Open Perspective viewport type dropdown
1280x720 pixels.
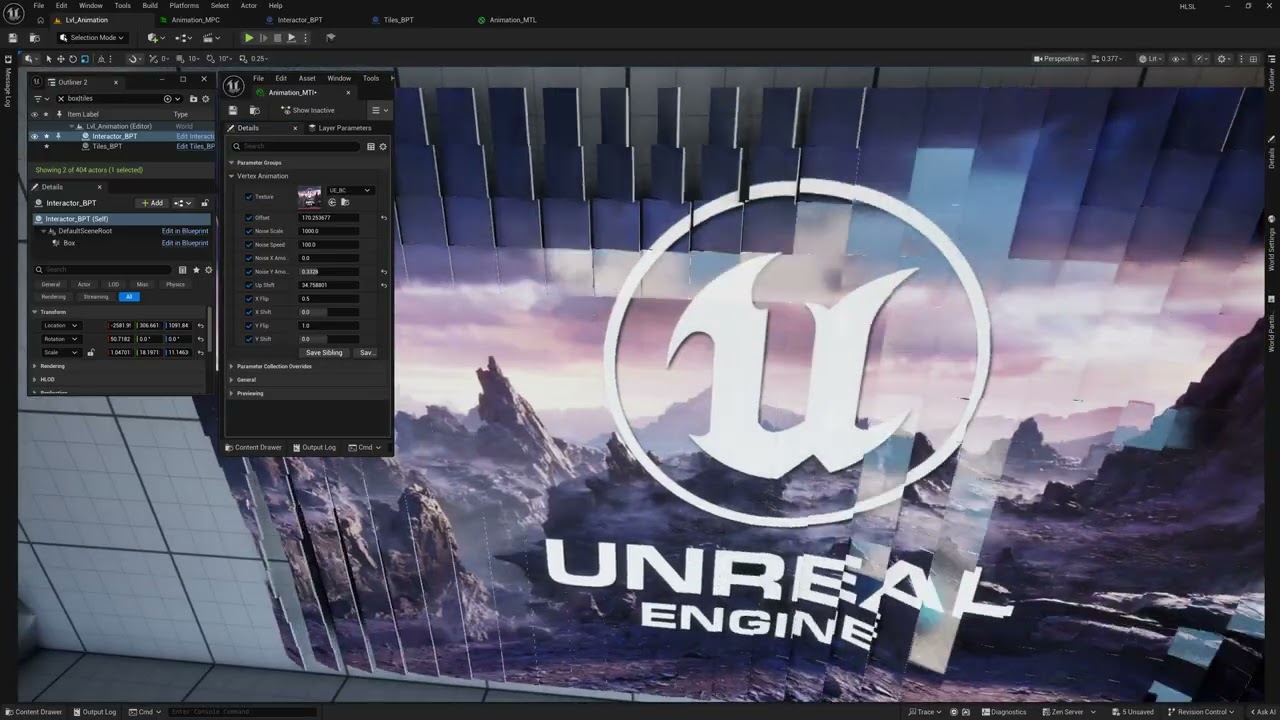click(x=1058, y=59)
